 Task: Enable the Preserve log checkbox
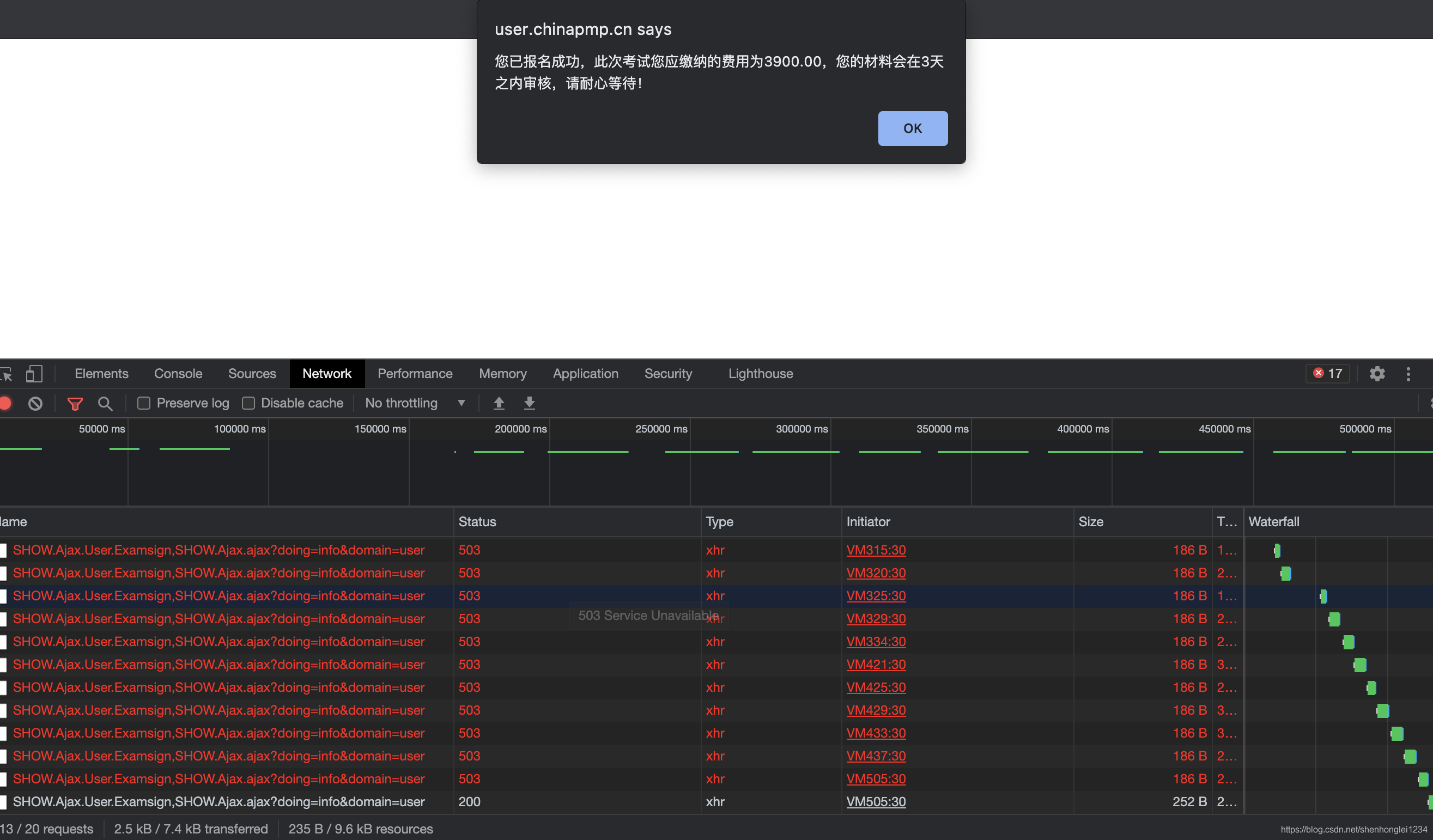click(x=144, y=403)
